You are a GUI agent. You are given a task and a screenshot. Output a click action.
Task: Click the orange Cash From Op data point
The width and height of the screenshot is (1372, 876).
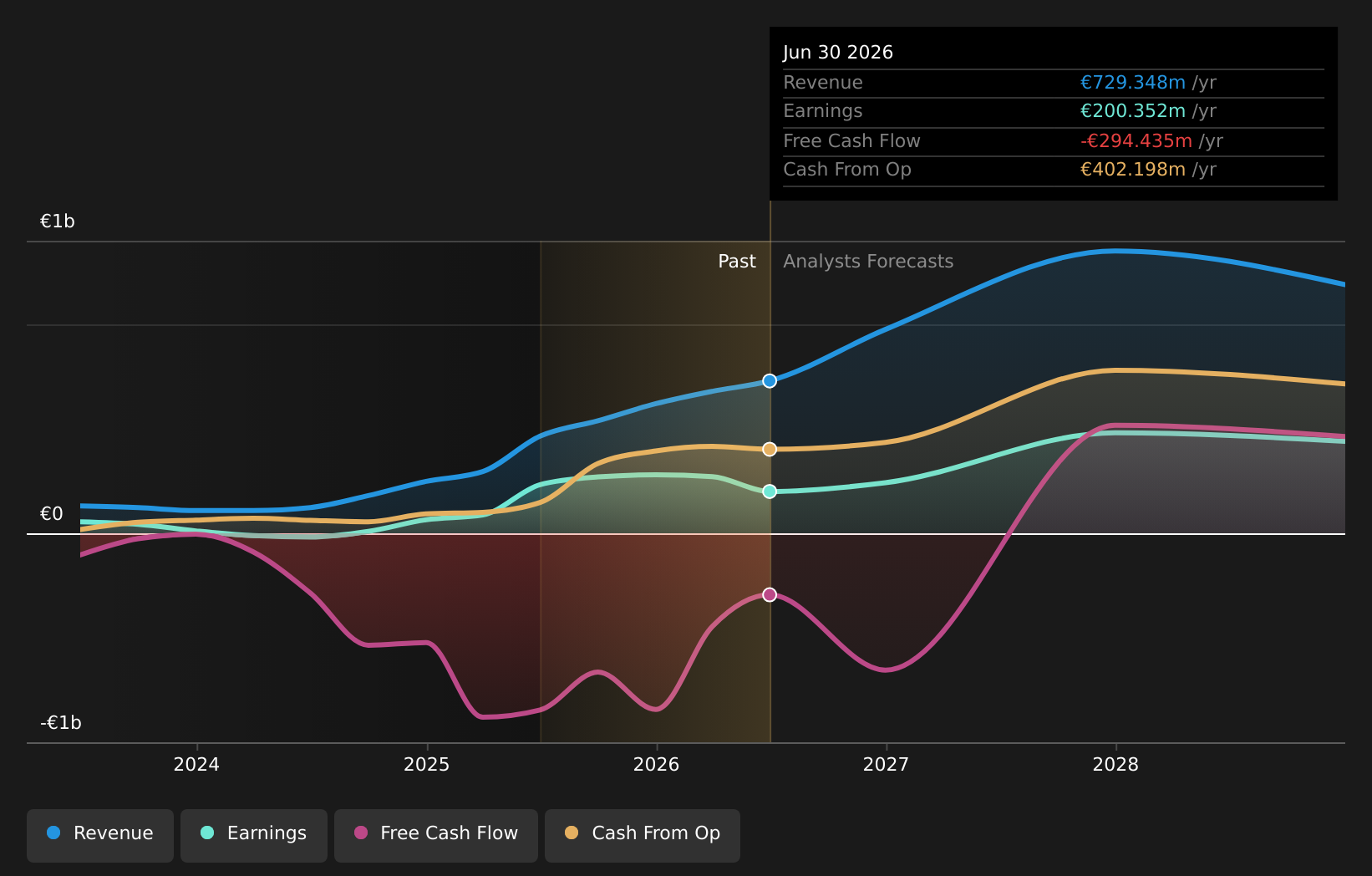tap(770, 450)
